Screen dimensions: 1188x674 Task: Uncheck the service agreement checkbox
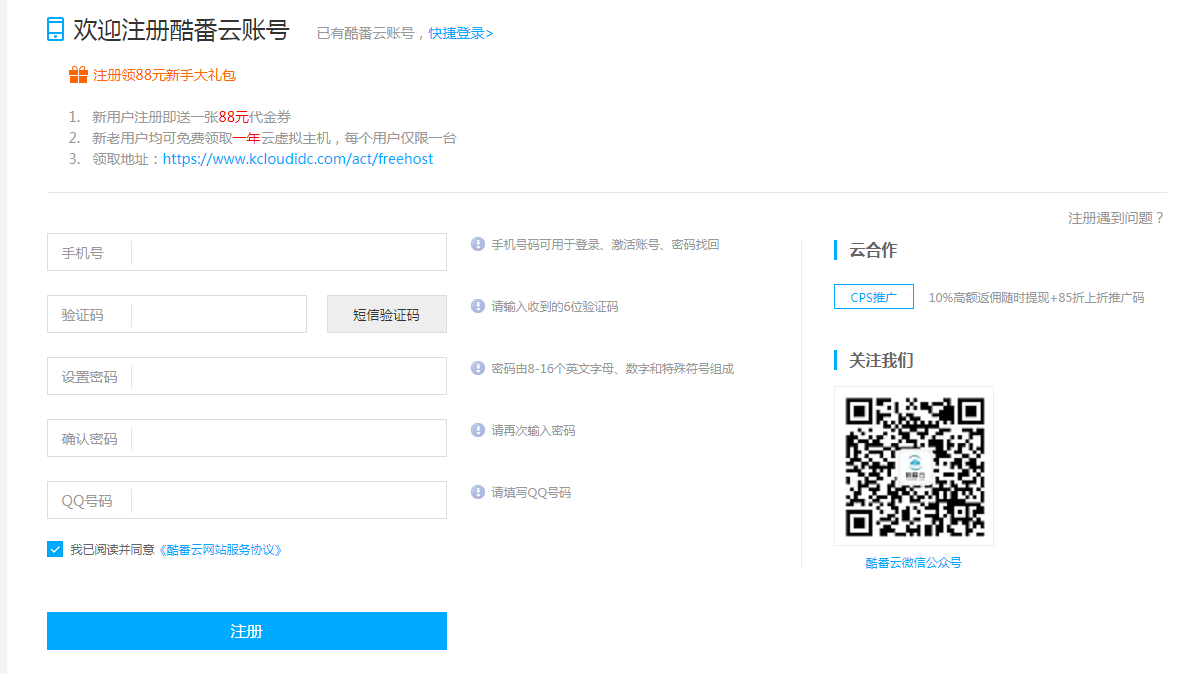tap(55, 549)
